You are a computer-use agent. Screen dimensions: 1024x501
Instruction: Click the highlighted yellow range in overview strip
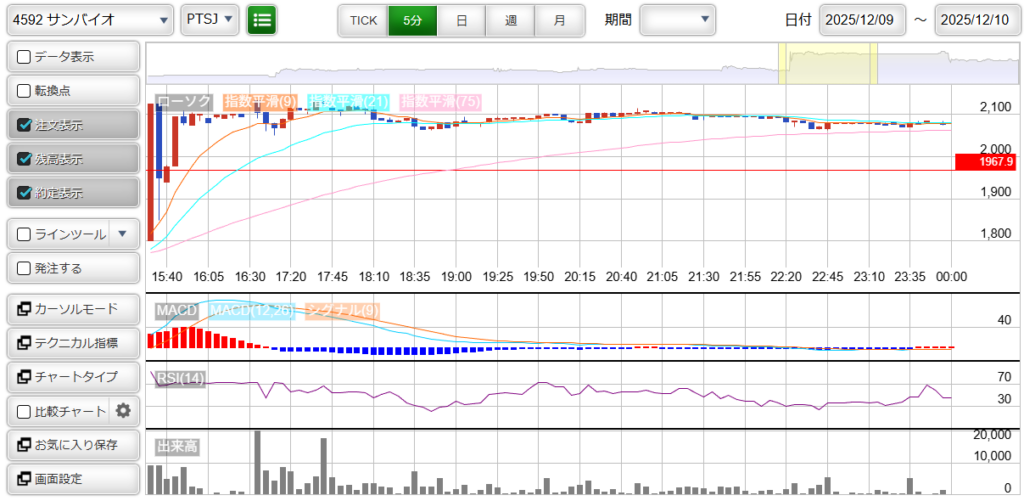827,63
